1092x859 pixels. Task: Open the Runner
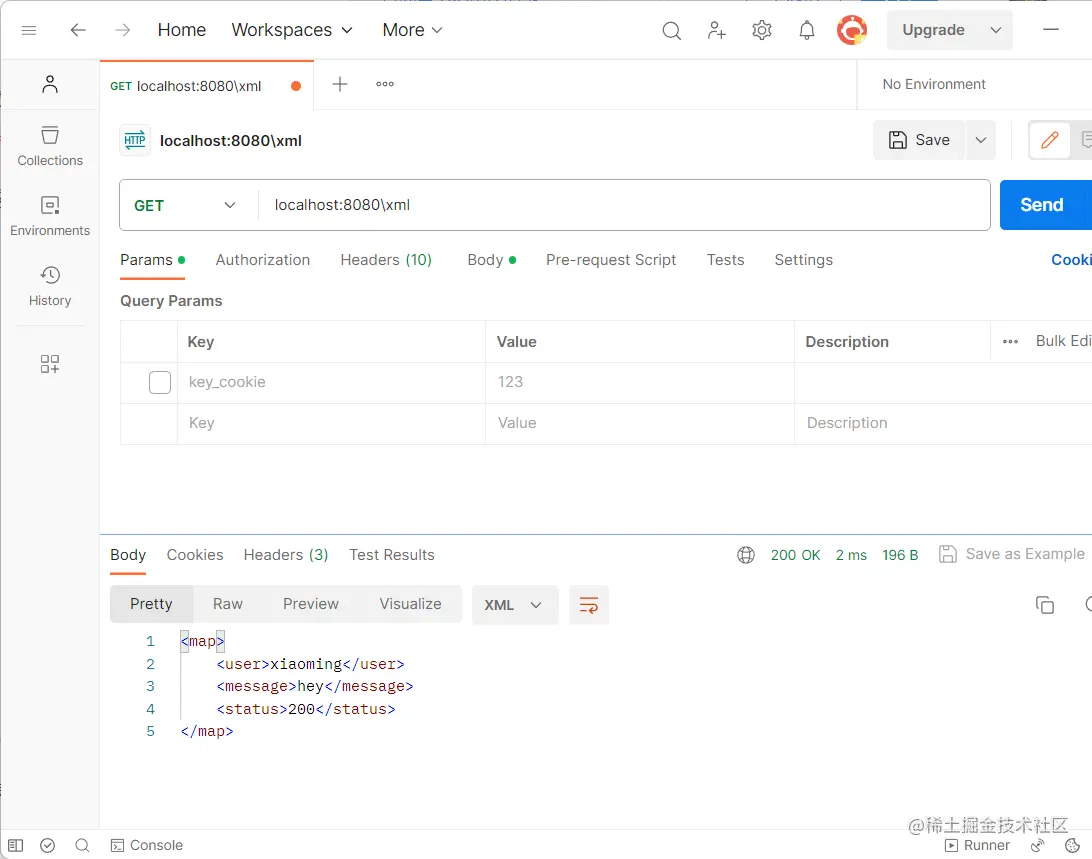pyautogui.click(x=977, y=845)
